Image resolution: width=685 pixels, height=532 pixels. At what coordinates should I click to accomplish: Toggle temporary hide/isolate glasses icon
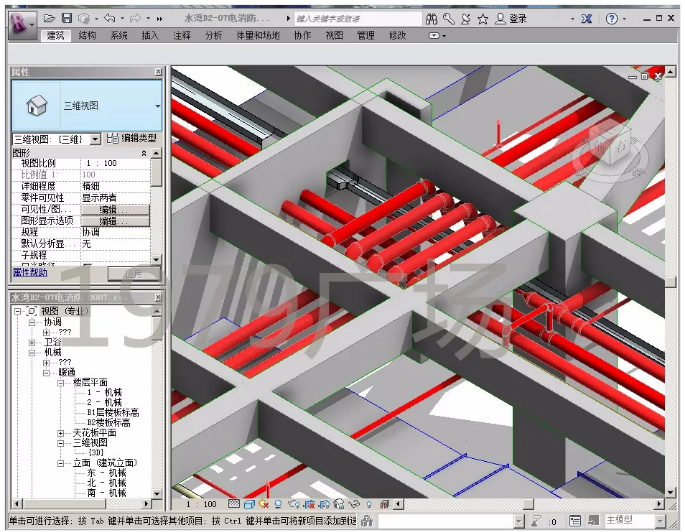click(354, 504)
